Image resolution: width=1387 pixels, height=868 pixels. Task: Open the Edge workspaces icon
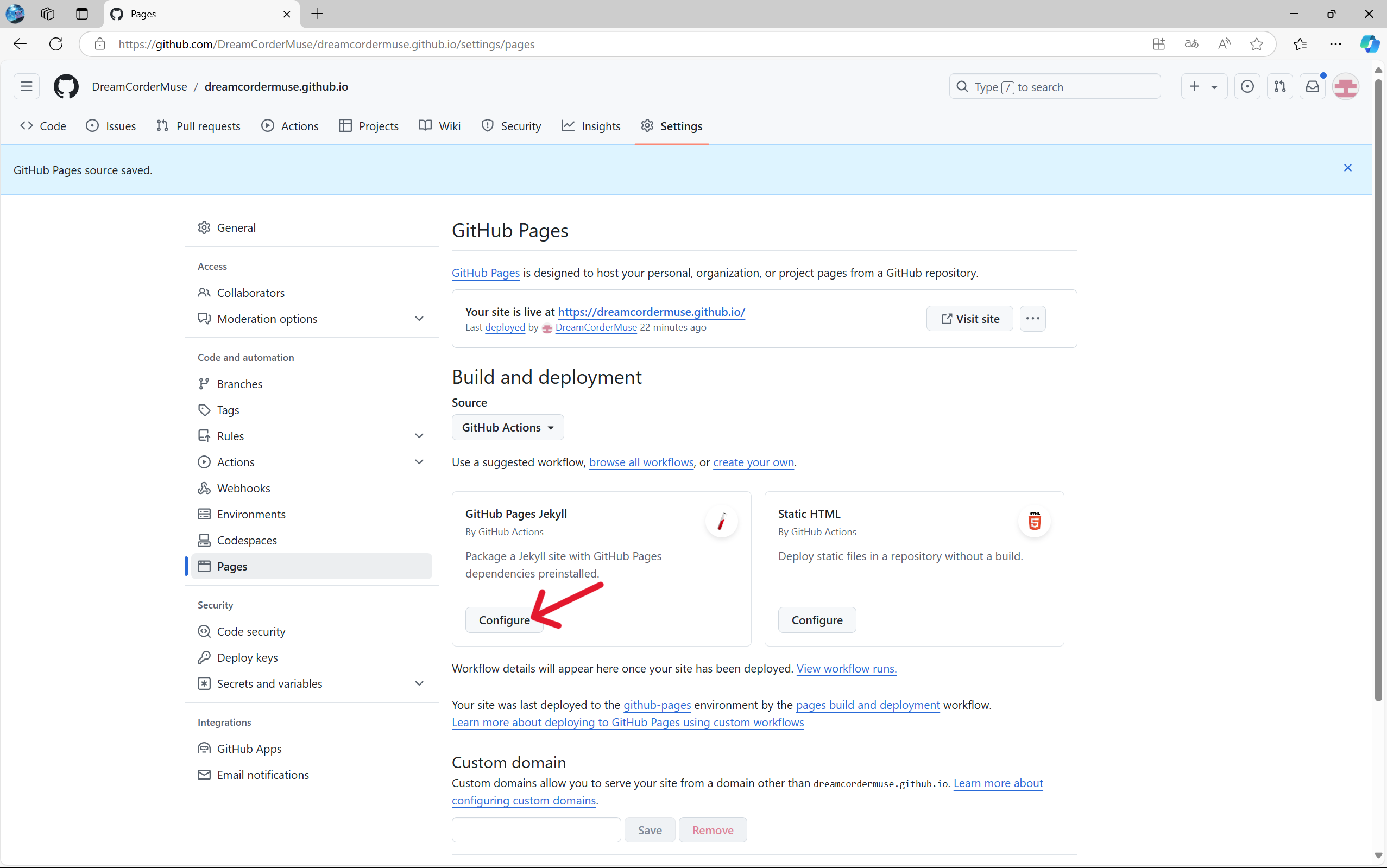click(x=48, y=14)
